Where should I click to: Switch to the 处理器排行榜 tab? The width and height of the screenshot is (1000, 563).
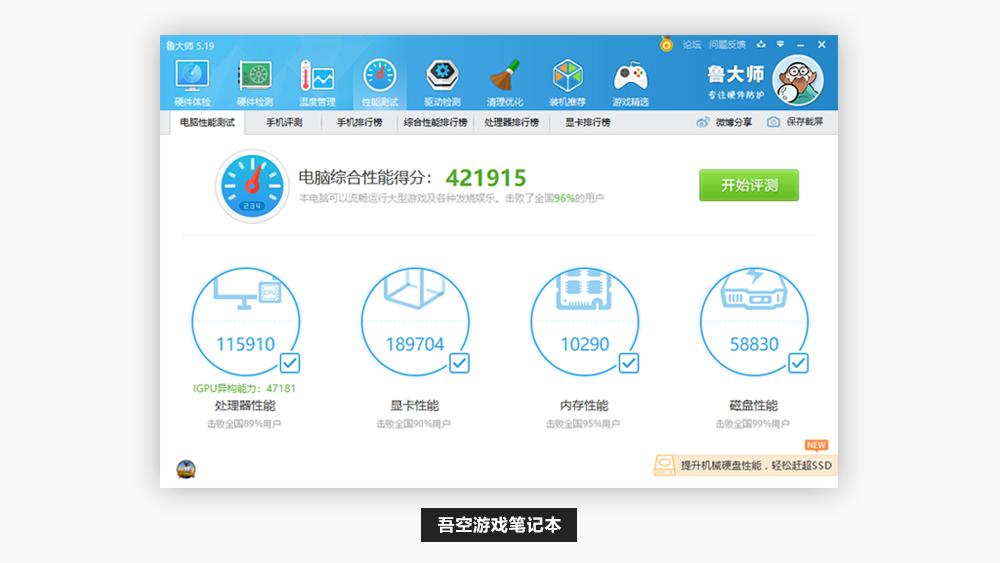click(x=511, y=122)
